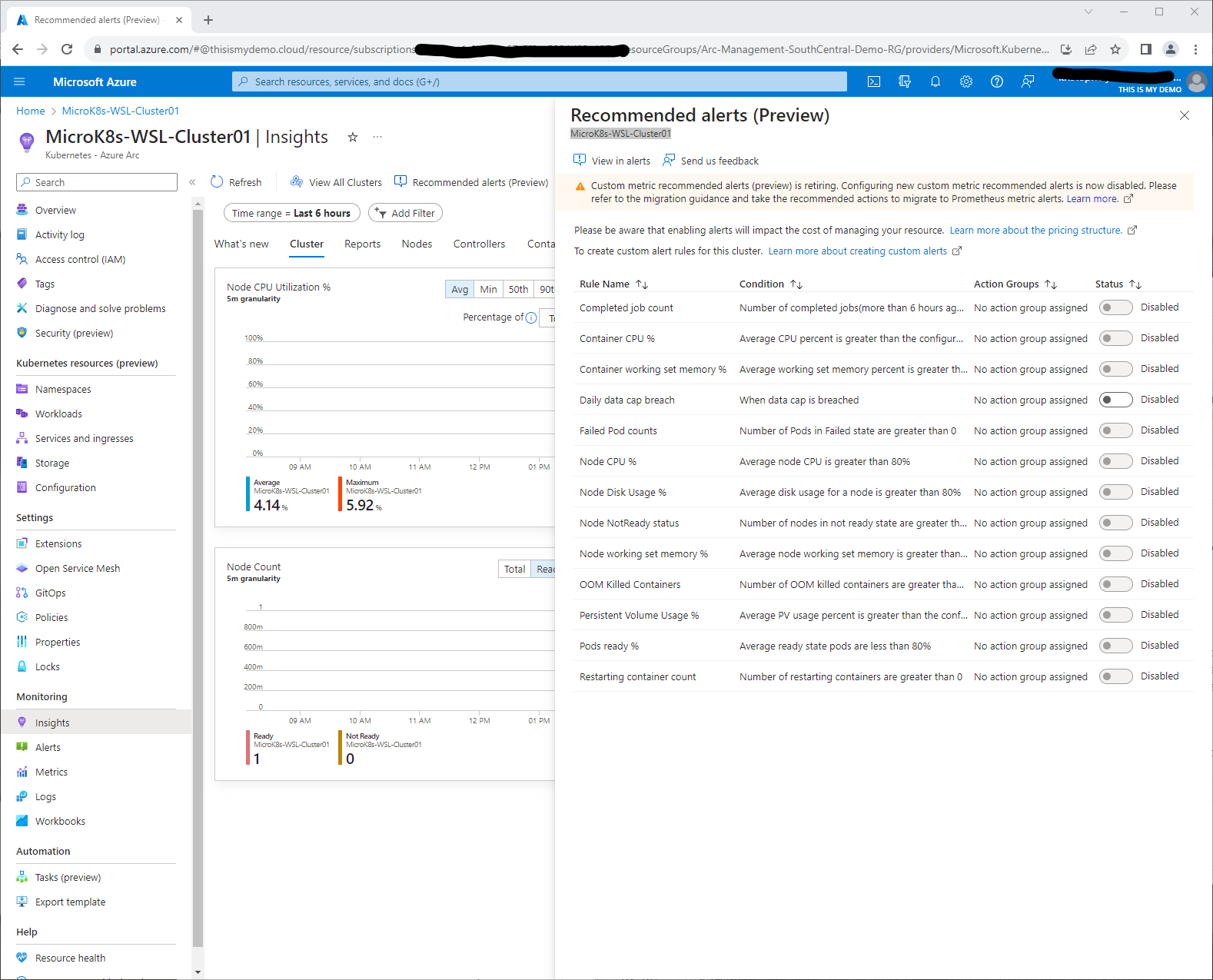The height and width of the screenshot is (980, 1213).
Task: Click the Percentage info icon
Action: pyautogui.click(x=531, y=317)
